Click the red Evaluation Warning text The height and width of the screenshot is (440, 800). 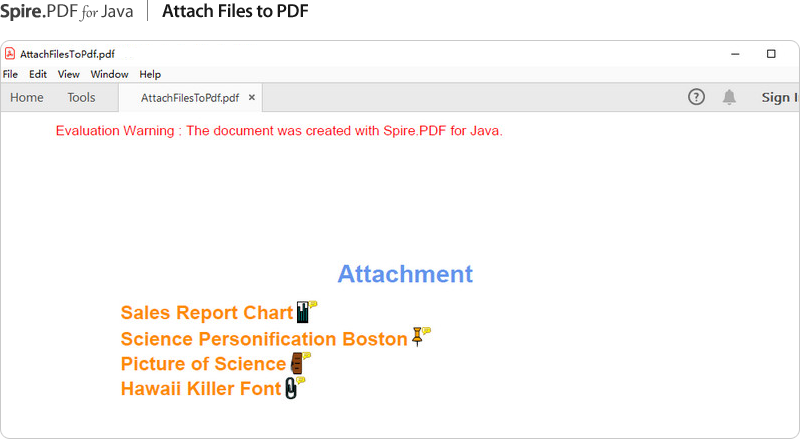coord(279,131)
